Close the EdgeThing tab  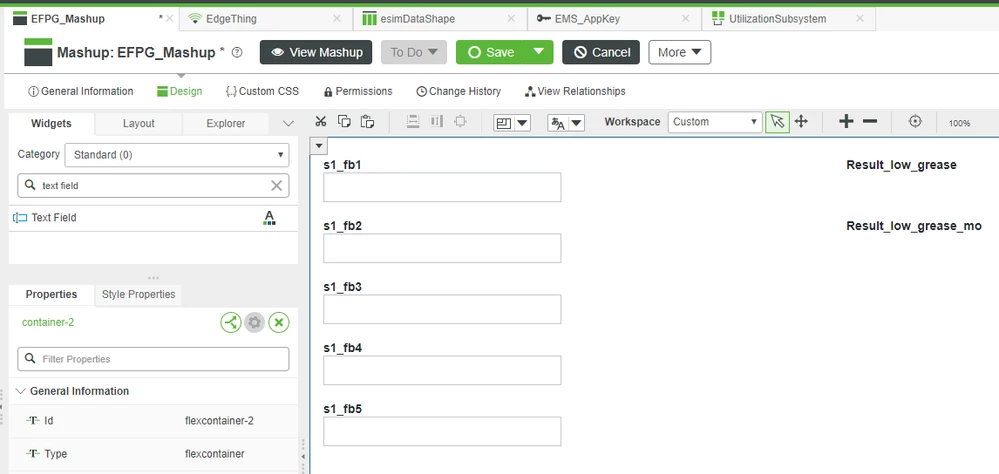[x=337, y=18]
